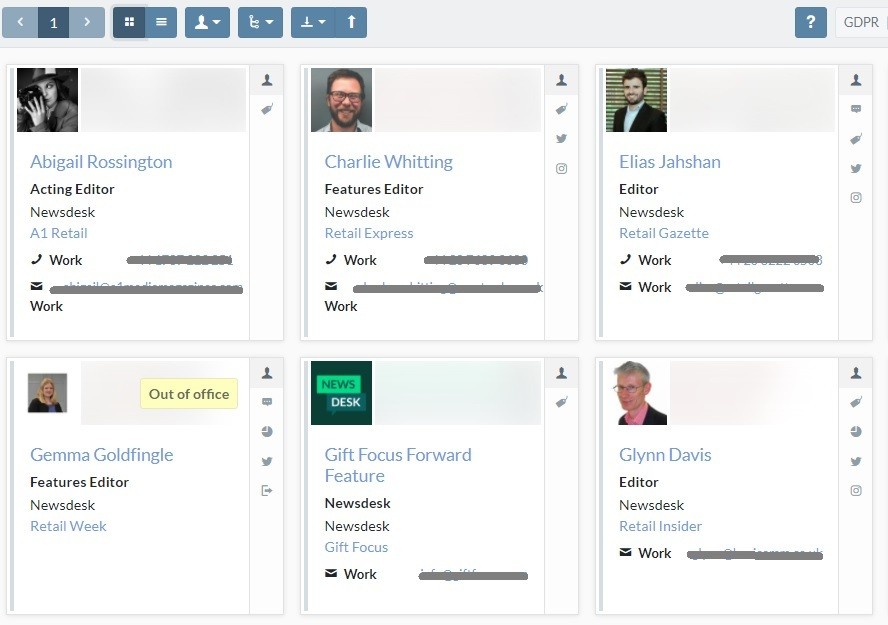Click Work phone row on Charlie Whitting card

pyautogui.click(x=426, y=260)
